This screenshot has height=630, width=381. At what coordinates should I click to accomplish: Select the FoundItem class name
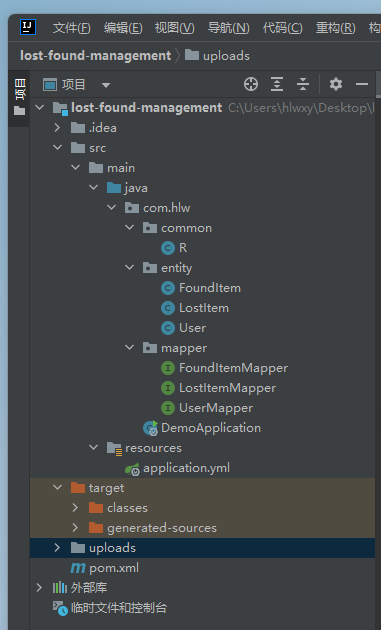click(x=210, y=288)
